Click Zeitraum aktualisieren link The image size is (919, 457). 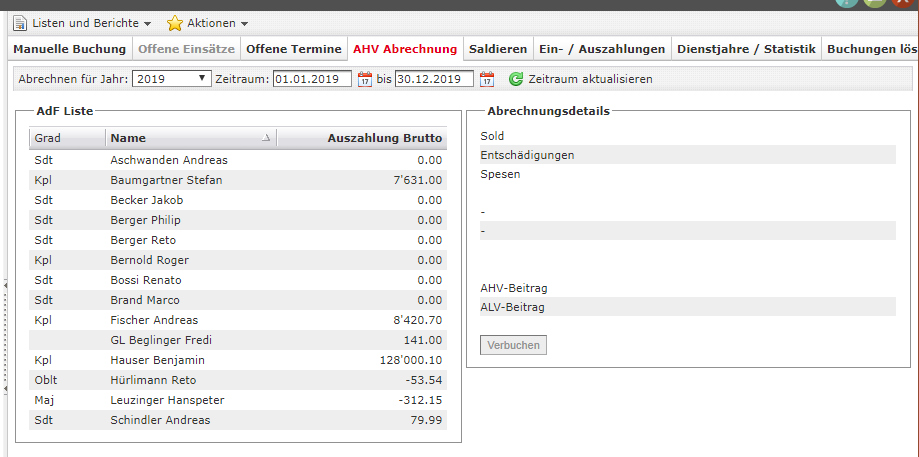coord(590,79)
